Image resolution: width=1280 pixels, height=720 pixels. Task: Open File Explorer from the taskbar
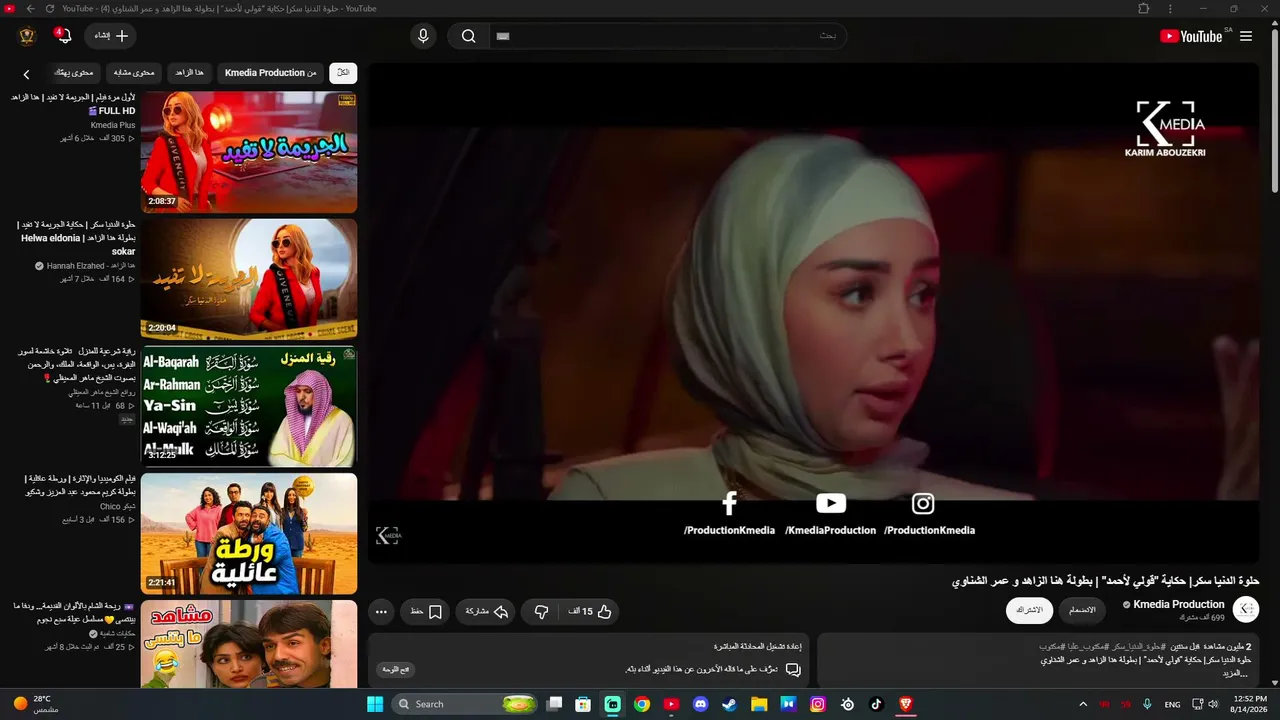tap(759, 704)
